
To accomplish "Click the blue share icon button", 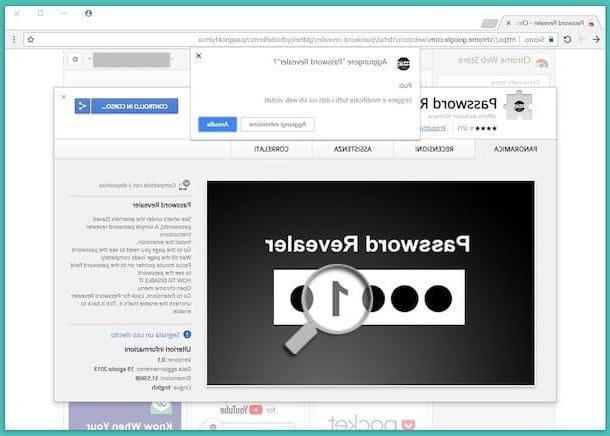I will 82,106.
